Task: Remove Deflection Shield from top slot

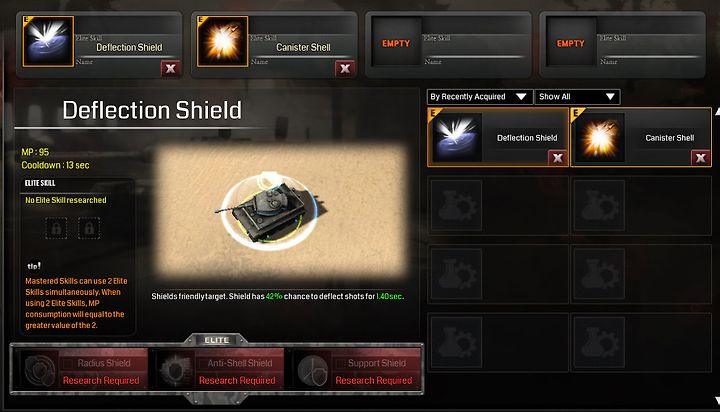Action: point(170,69)
